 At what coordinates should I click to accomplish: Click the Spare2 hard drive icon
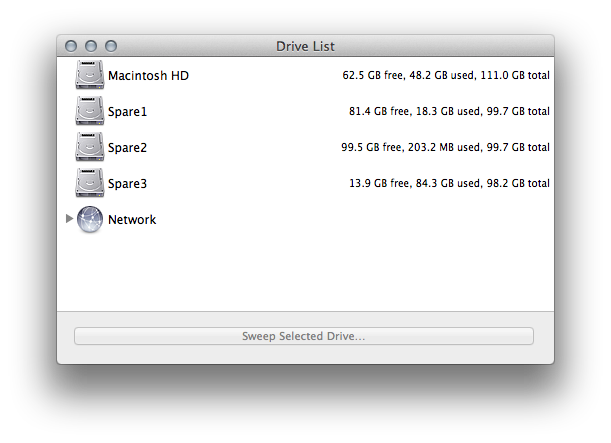coord(89,148)
